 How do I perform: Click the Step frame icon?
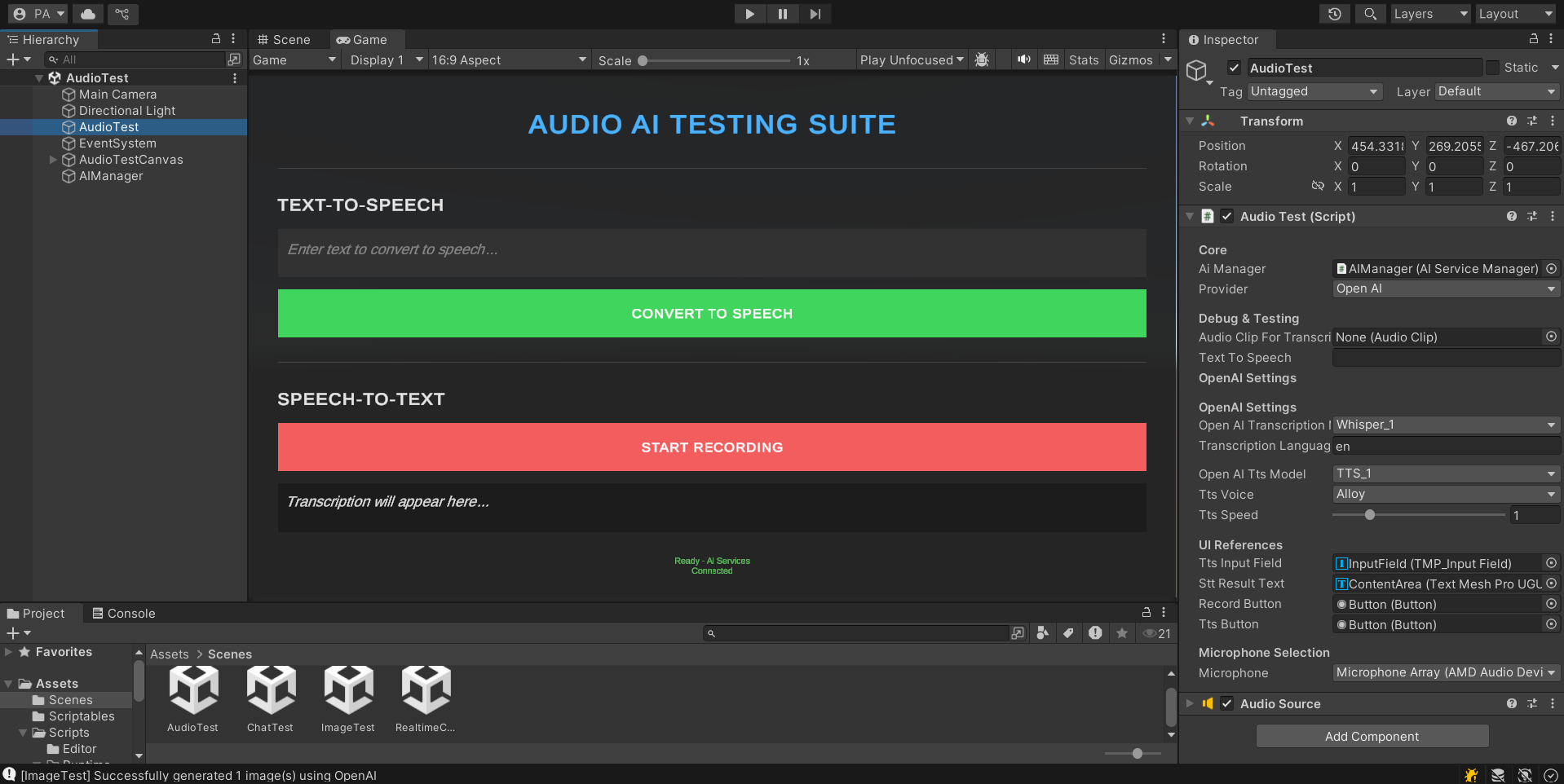[x=815, y=14]
